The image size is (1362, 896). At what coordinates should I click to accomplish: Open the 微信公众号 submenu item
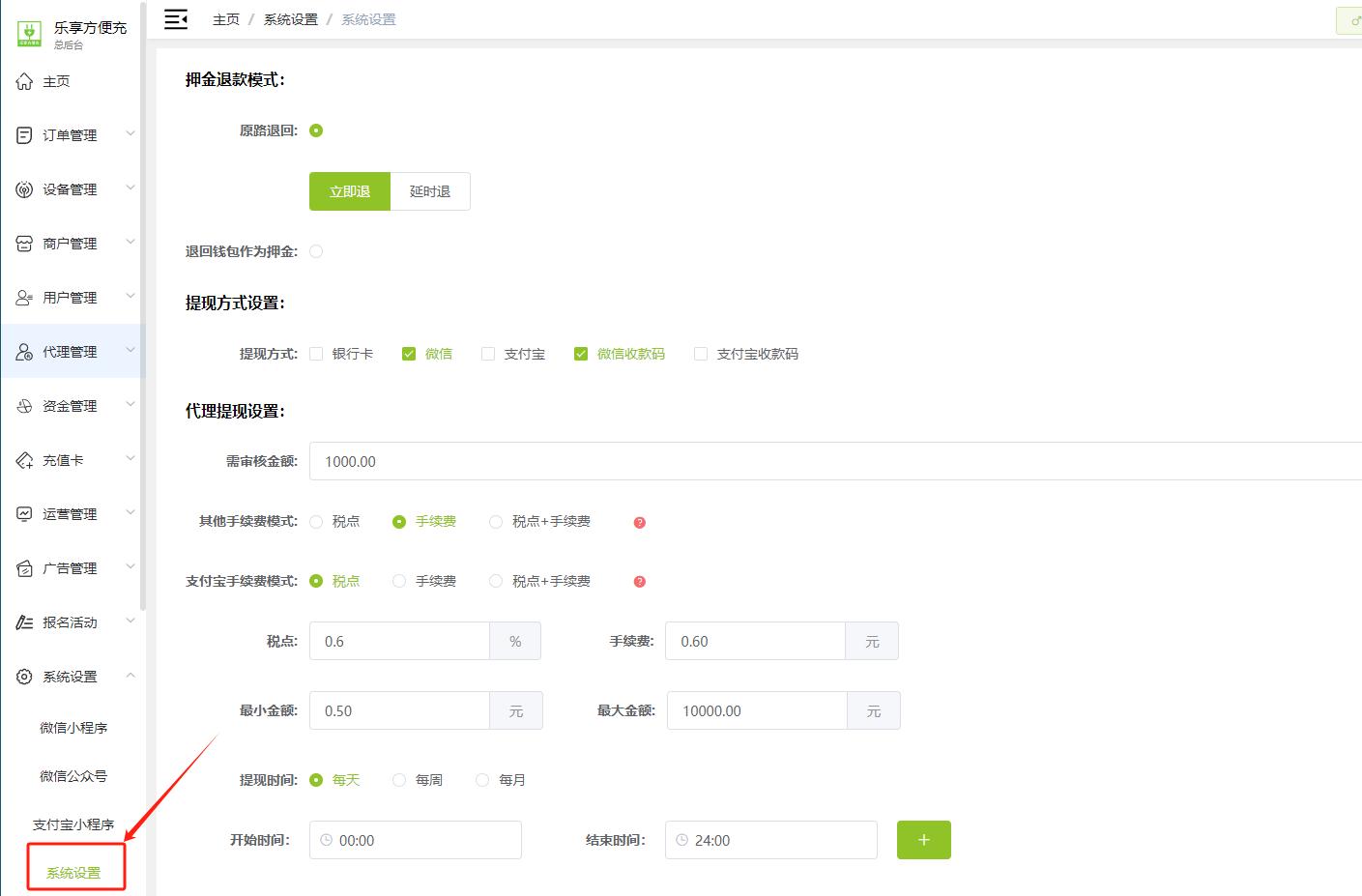point(73,776)
